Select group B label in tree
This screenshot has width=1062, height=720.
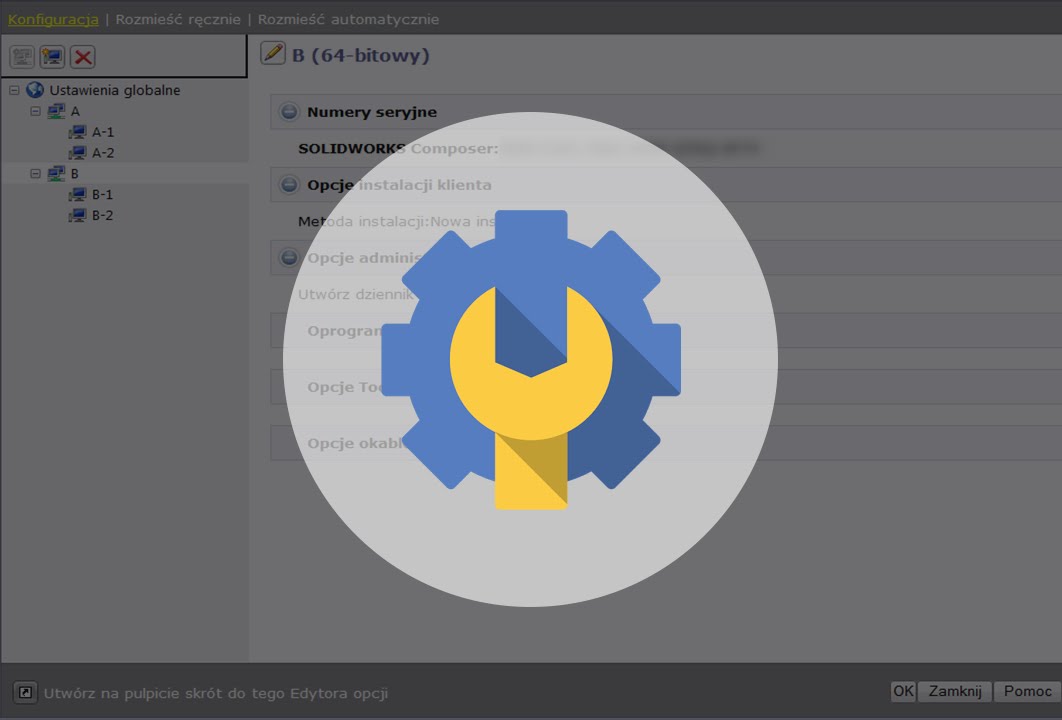pos(75,173)
